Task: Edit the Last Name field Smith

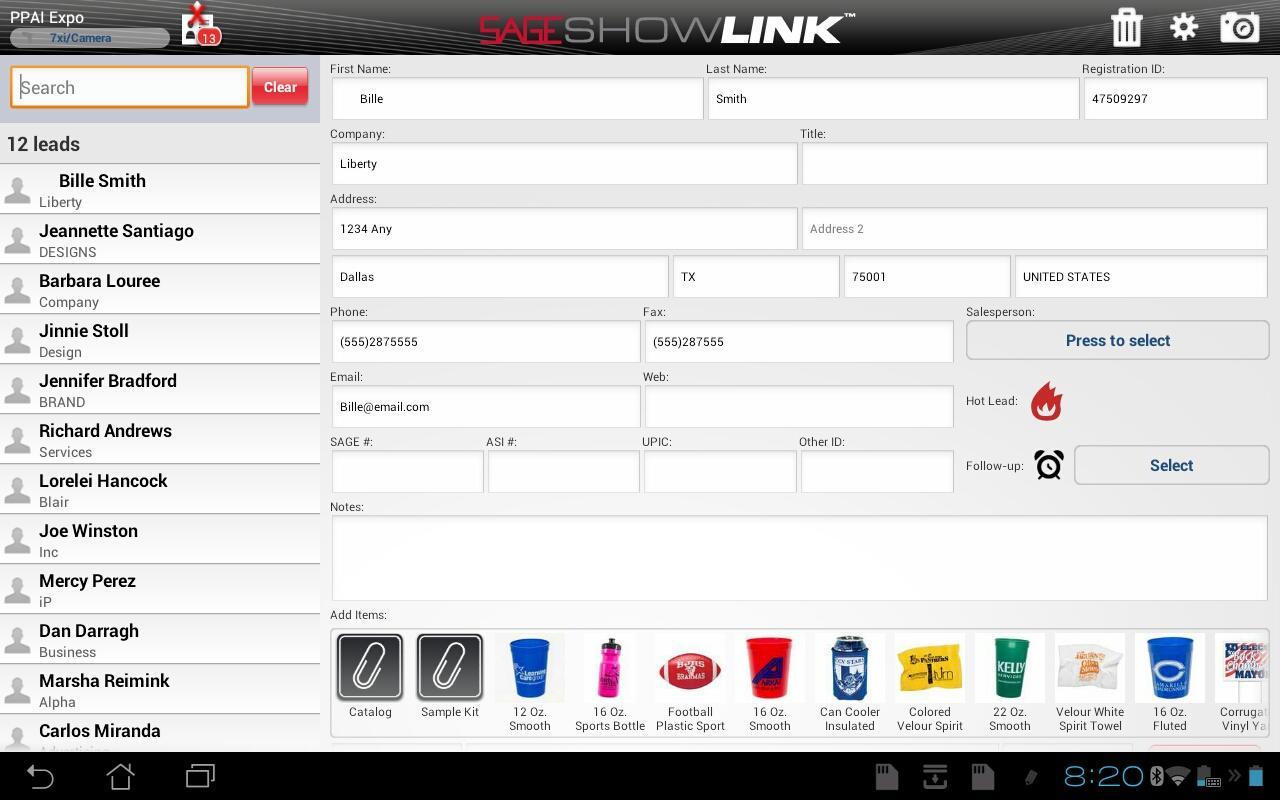Action: [x=893, y=99]
